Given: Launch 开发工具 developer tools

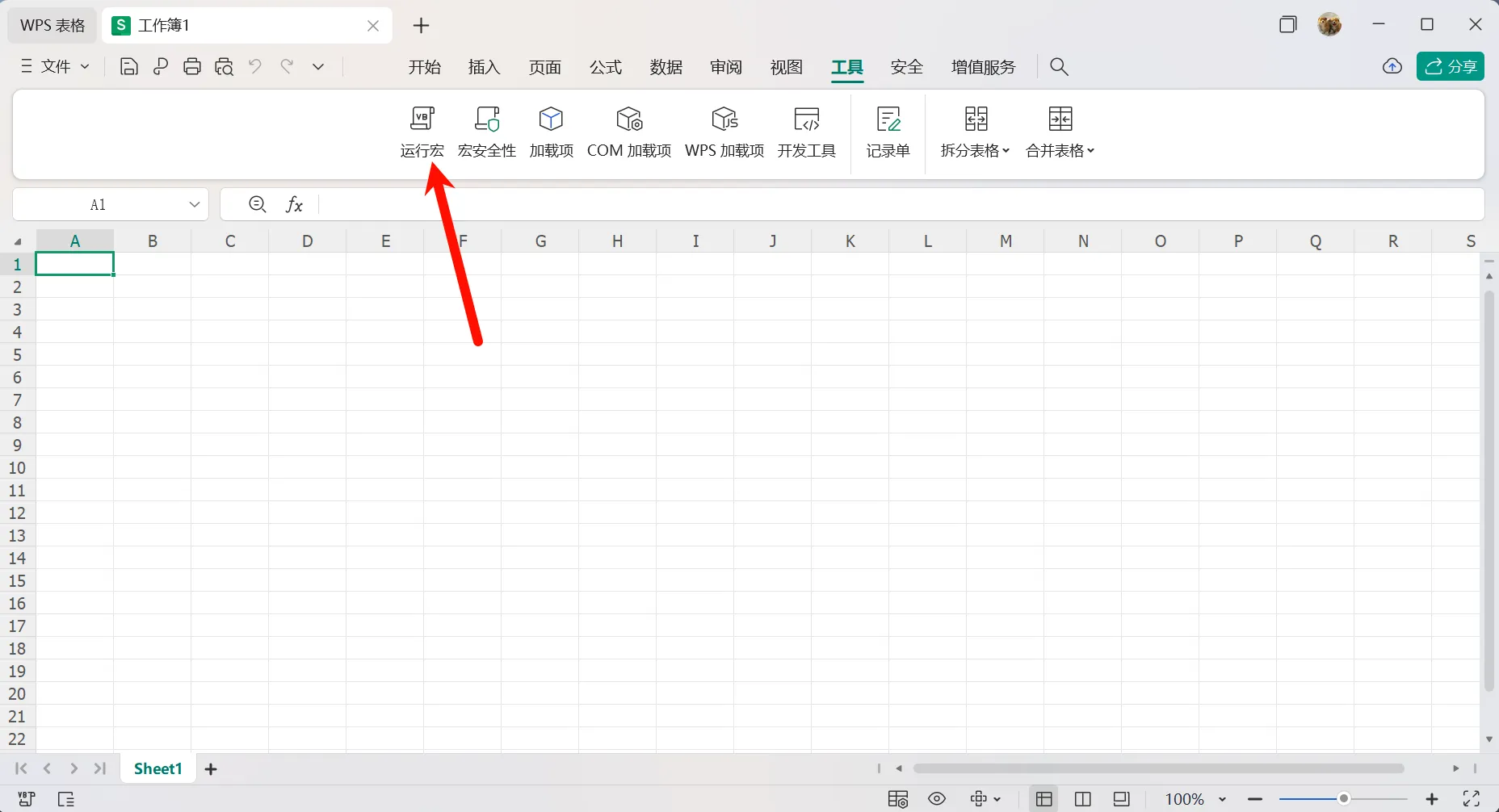Looking at the screenshot, I should [806, 132].
